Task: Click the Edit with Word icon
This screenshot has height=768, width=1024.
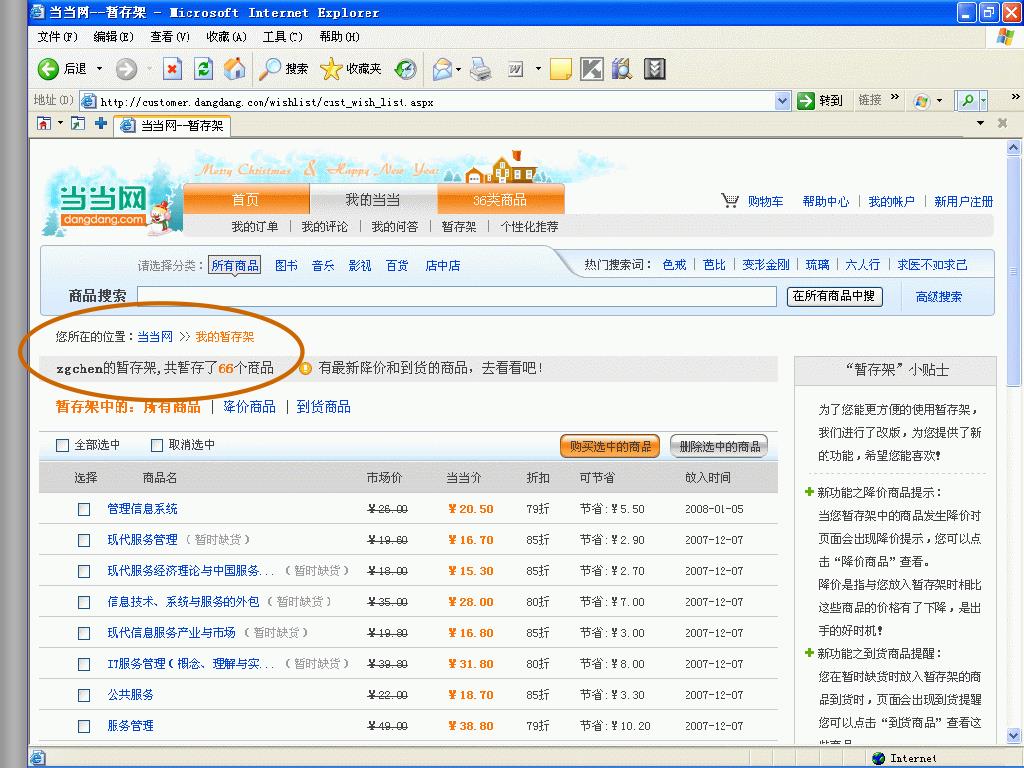Action: coord(515,69)
